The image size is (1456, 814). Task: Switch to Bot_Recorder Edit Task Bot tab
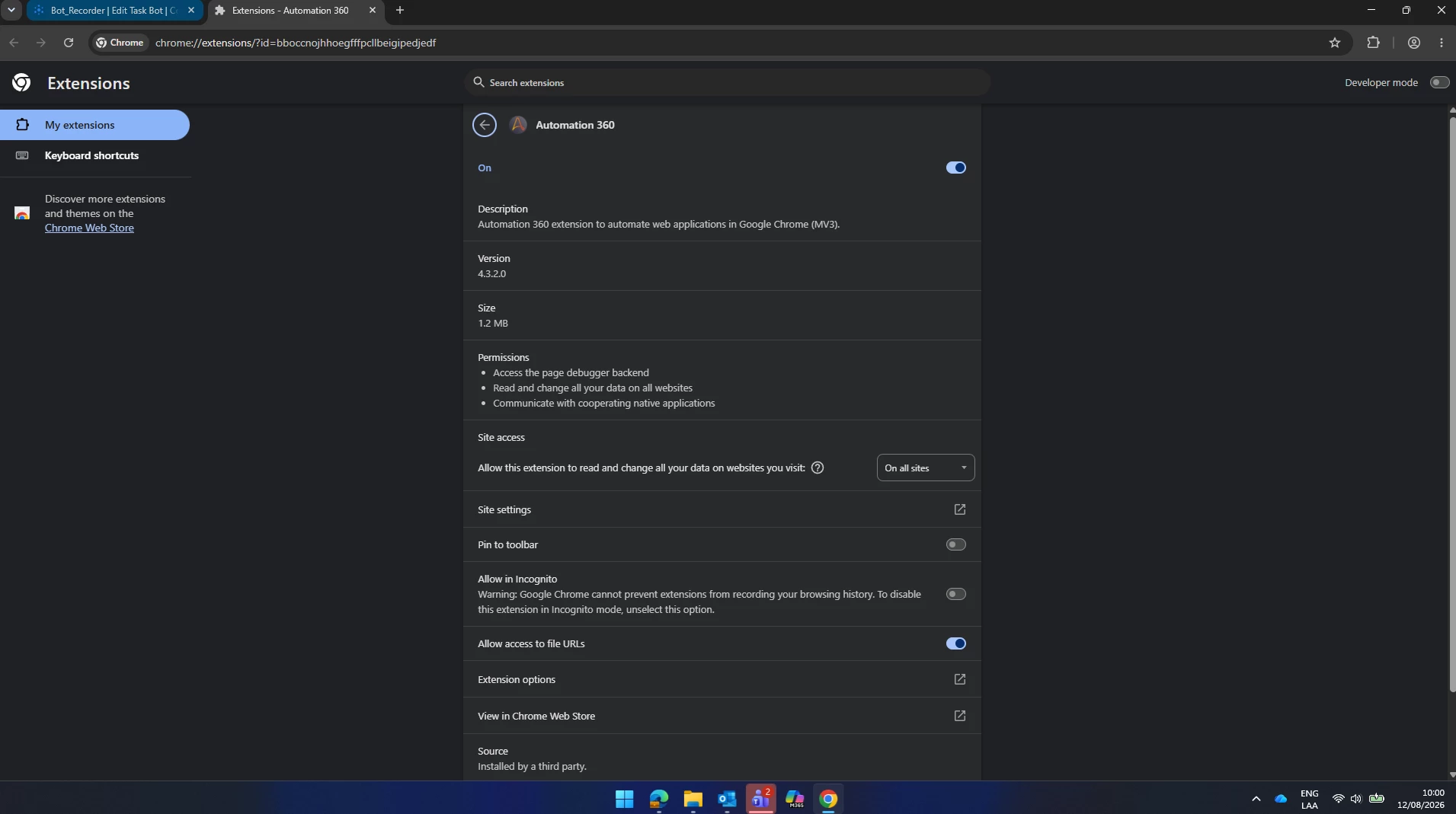coord(114,10)
